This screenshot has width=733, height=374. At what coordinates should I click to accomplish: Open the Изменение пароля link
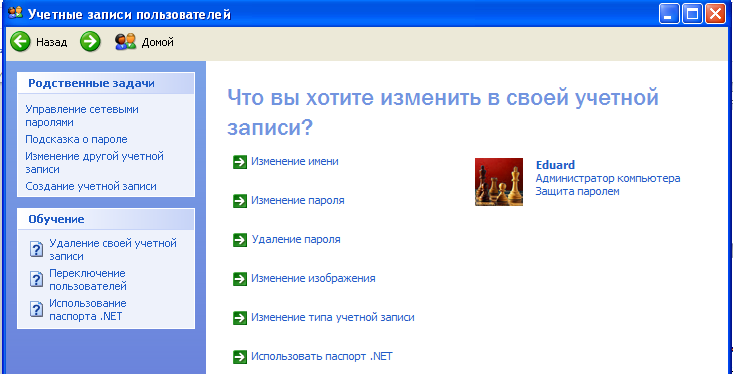(298, 201)
